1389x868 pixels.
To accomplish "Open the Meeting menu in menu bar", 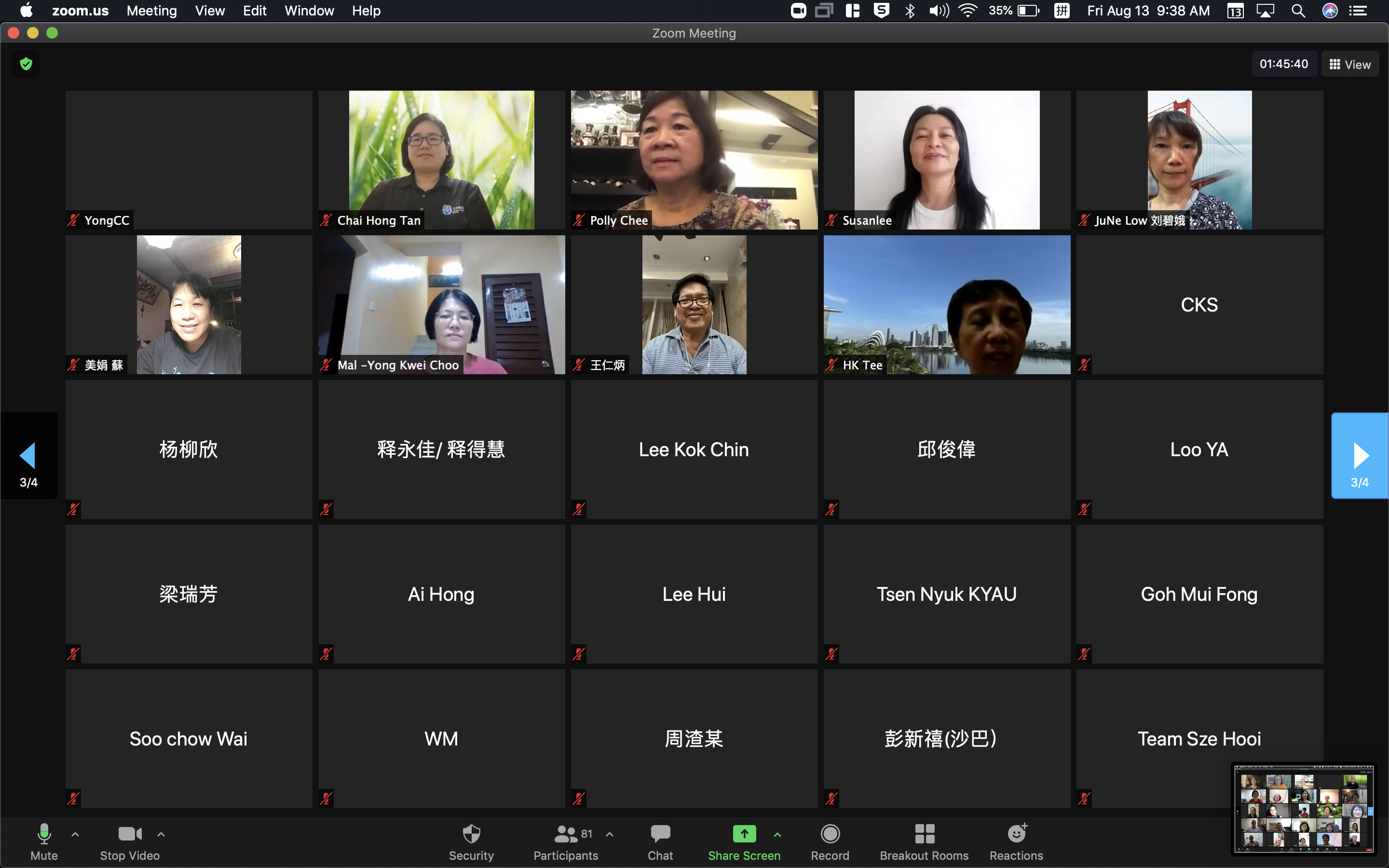I will [151, 11].
